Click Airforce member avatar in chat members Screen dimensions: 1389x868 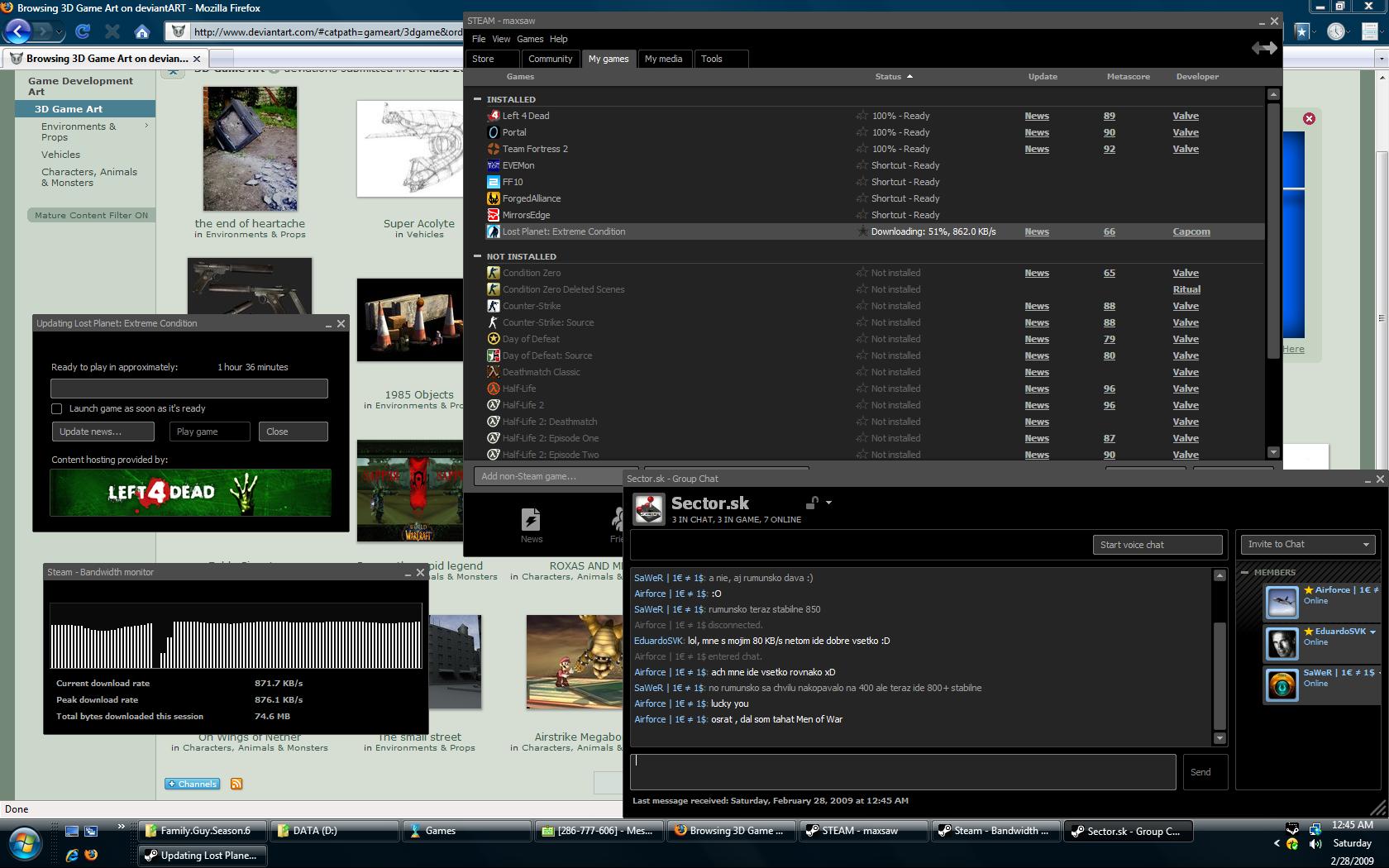pyautogui.click(x=1282, y=602)
